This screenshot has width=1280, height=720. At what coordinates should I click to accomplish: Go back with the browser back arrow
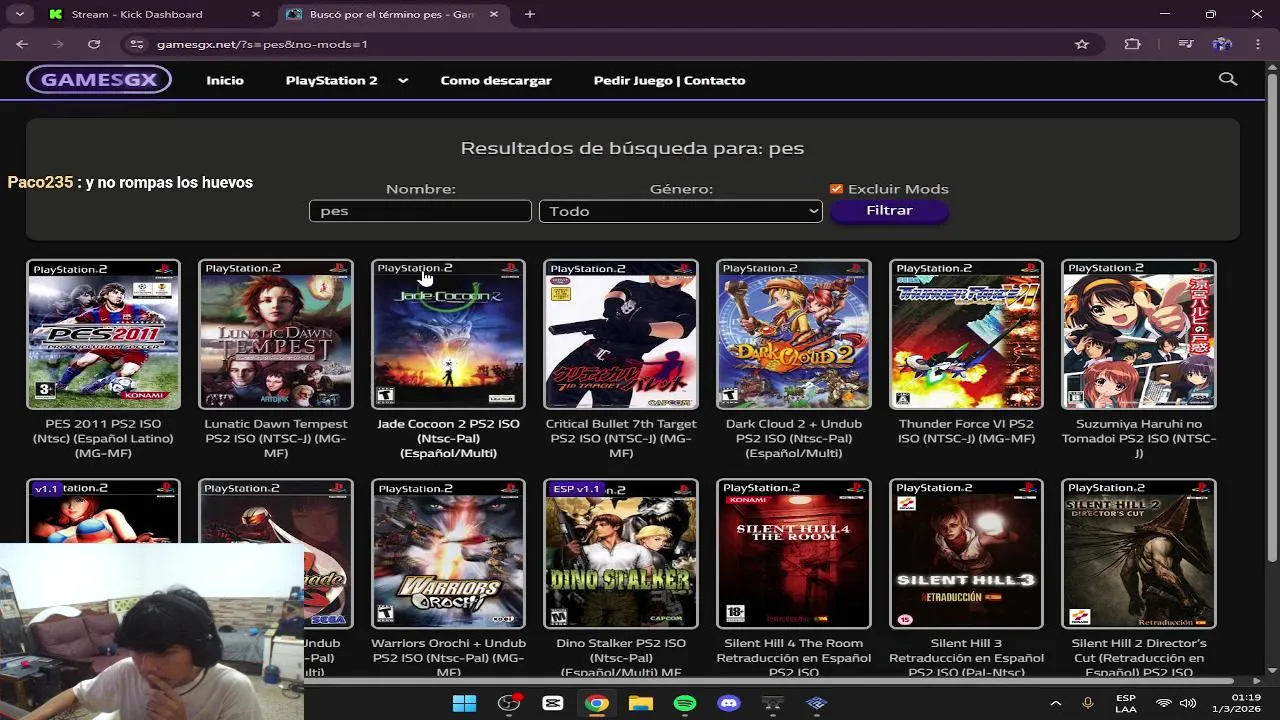click(x=22, y=44)
